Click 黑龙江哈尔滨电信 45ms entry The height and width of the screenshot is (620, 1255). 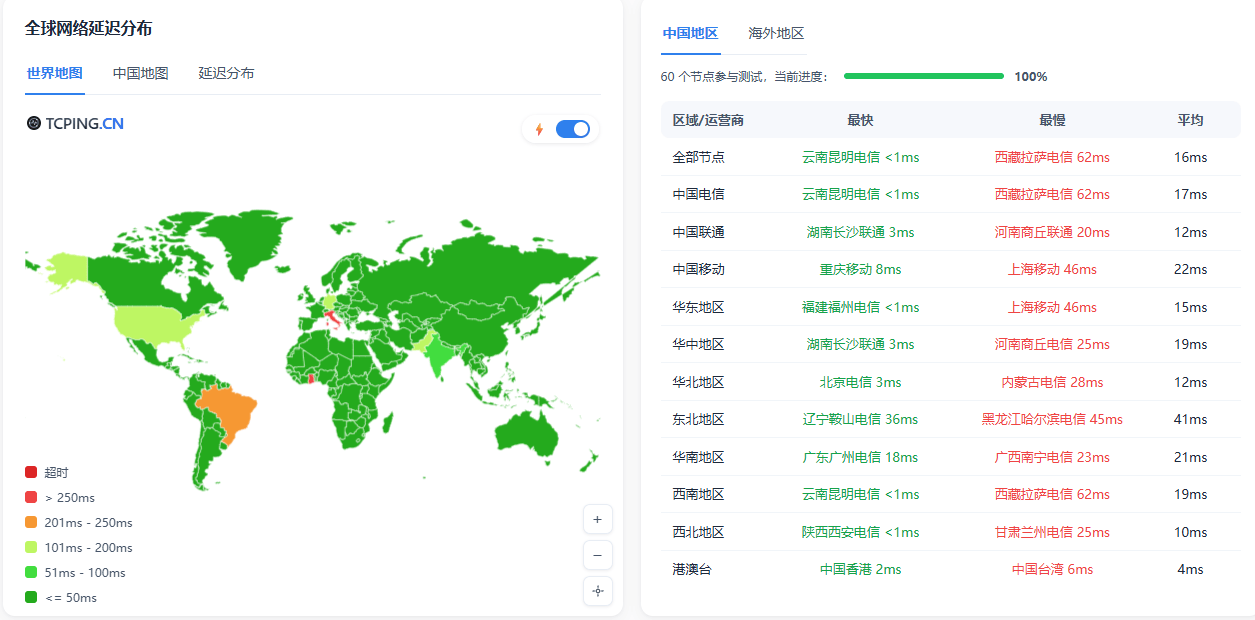coord(1052,419)
